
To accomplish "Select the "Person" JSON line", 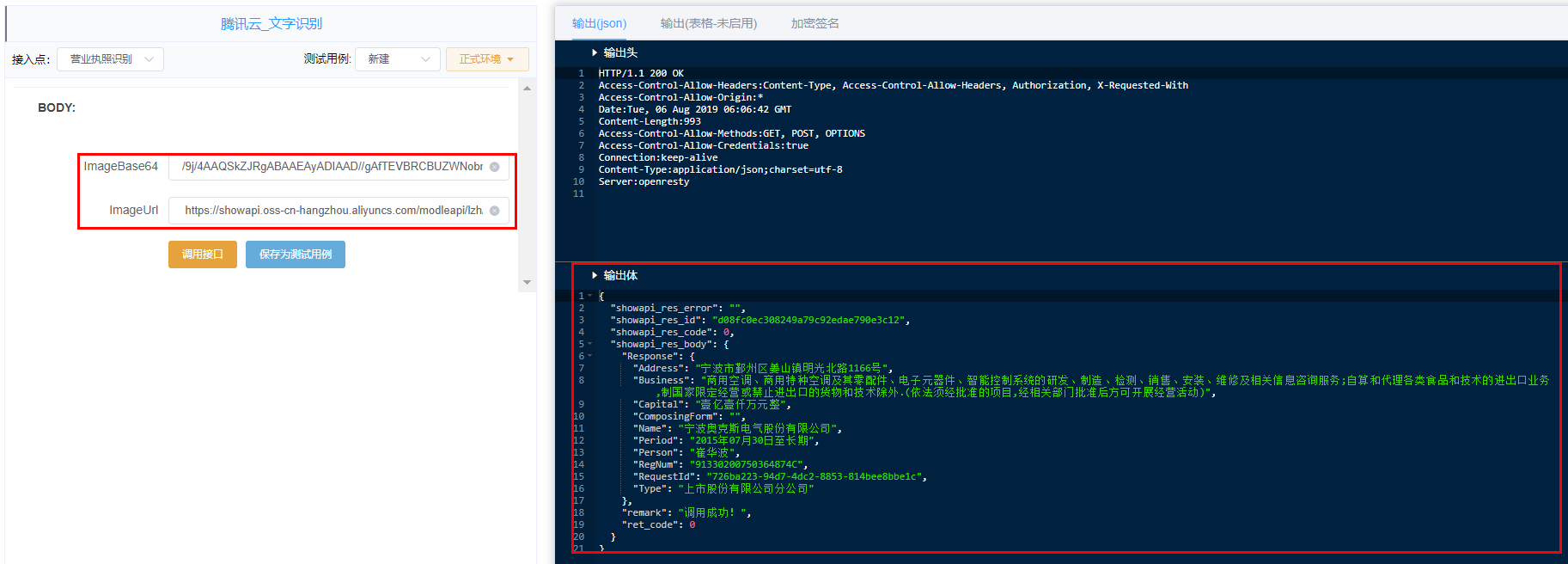I will pos(686,452).
